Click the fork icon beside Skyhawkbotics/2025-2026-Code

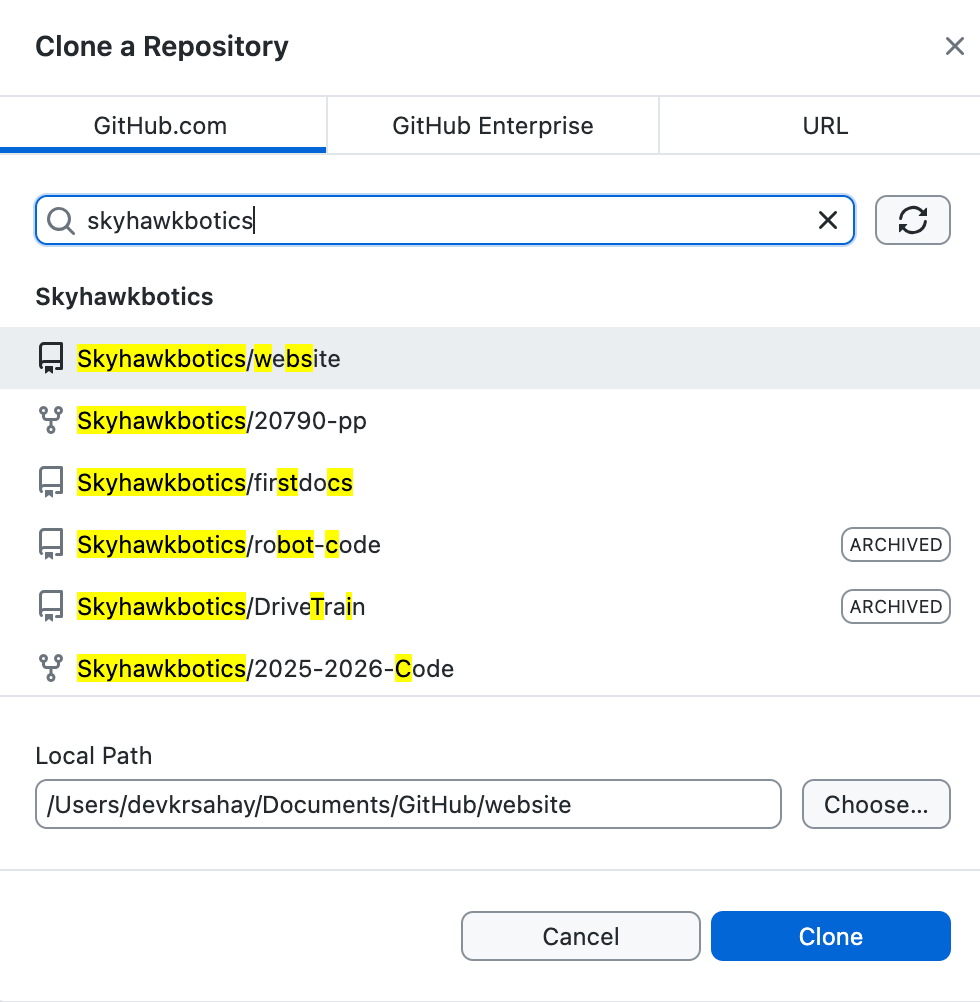50,668
